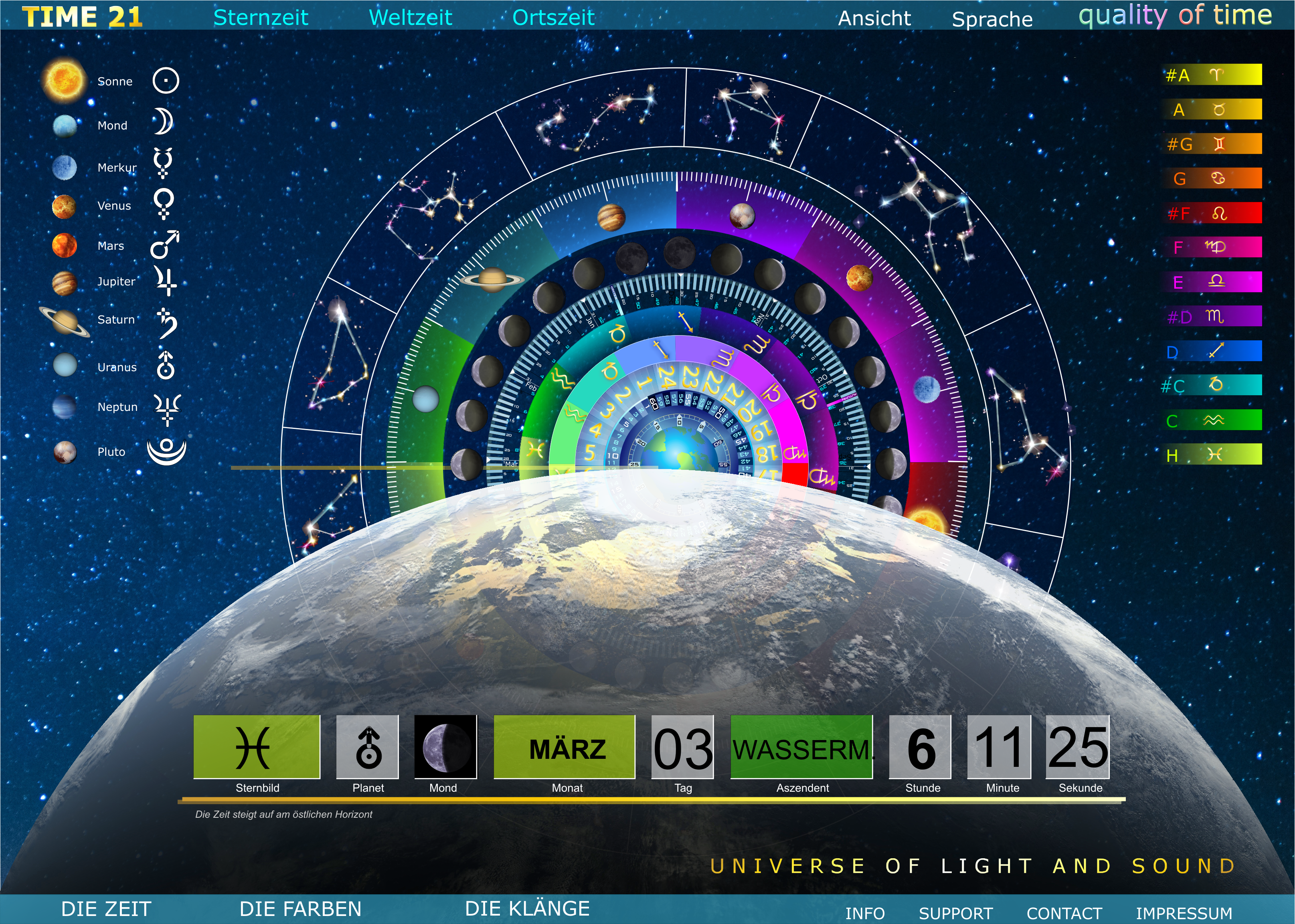The image size is (1295, 924).
Task: Select the D Sagittarius blue color bar
Action: (1211, 351)
